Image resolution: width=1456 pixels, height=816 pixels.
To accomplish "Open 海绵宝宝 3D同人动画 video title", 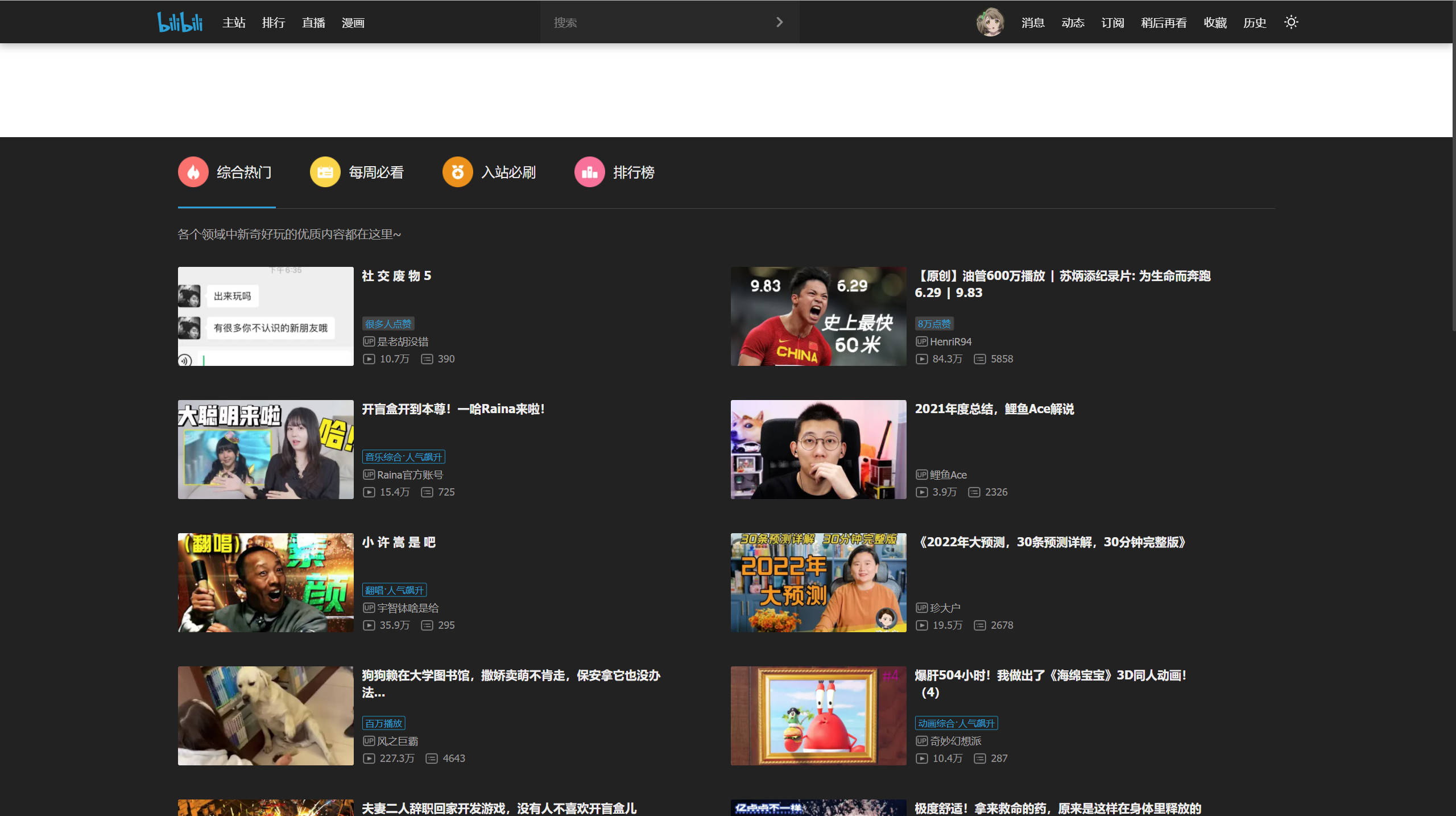I will (x=1051, y=683).
